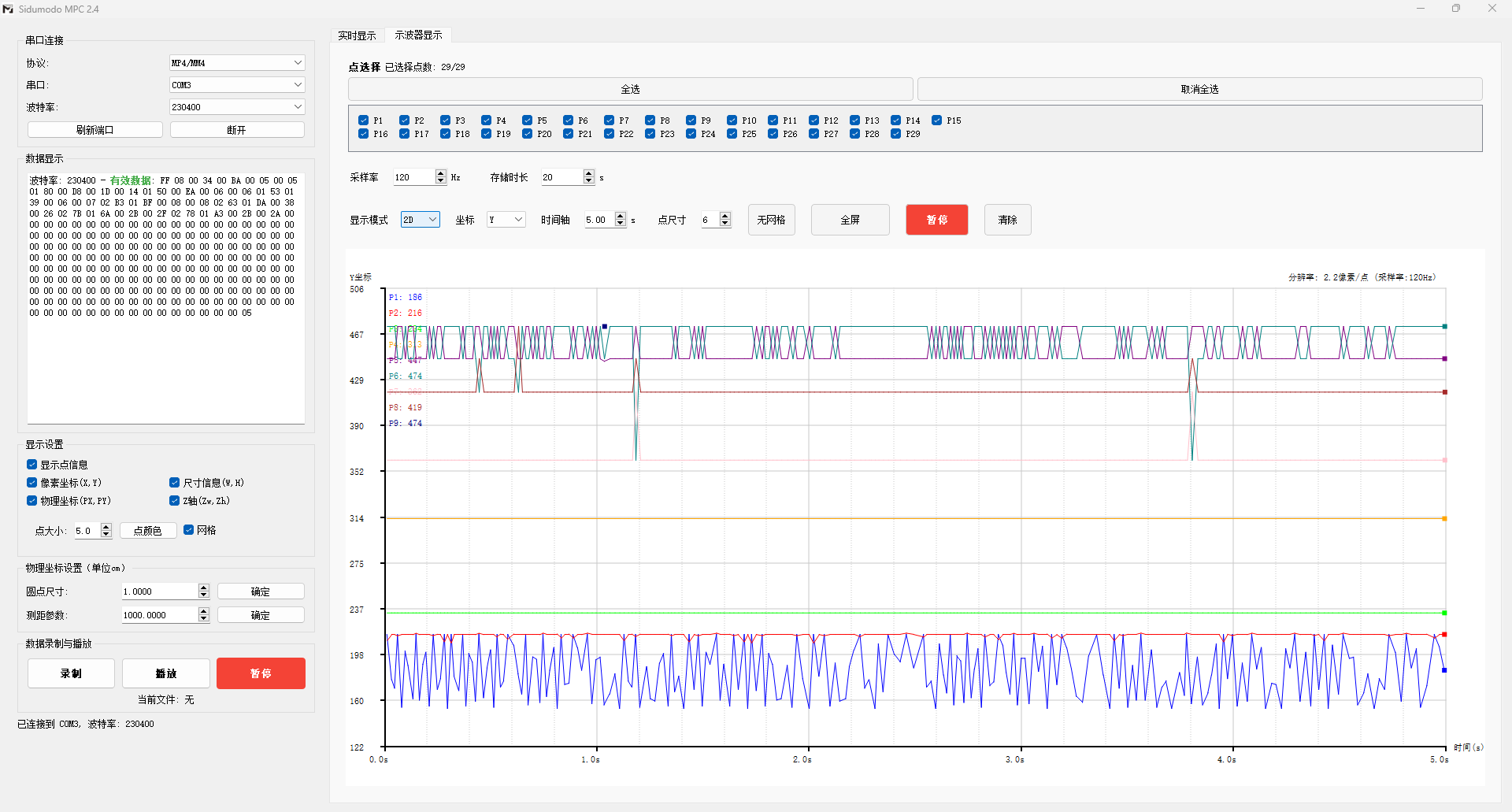Image resolution: width=1512 pixels, height=812 pixels.
Task: Click the 取消全选 deselect all button
Action: (1199, 89)
